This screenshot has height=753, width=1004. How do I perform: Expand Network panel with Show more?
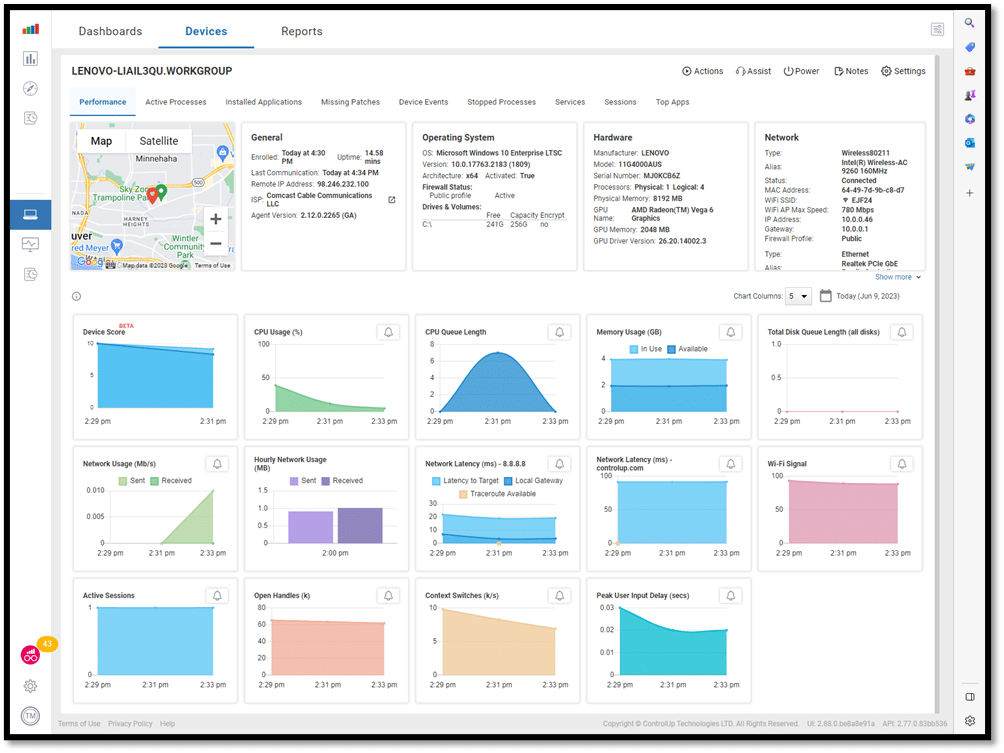[898, 277]
